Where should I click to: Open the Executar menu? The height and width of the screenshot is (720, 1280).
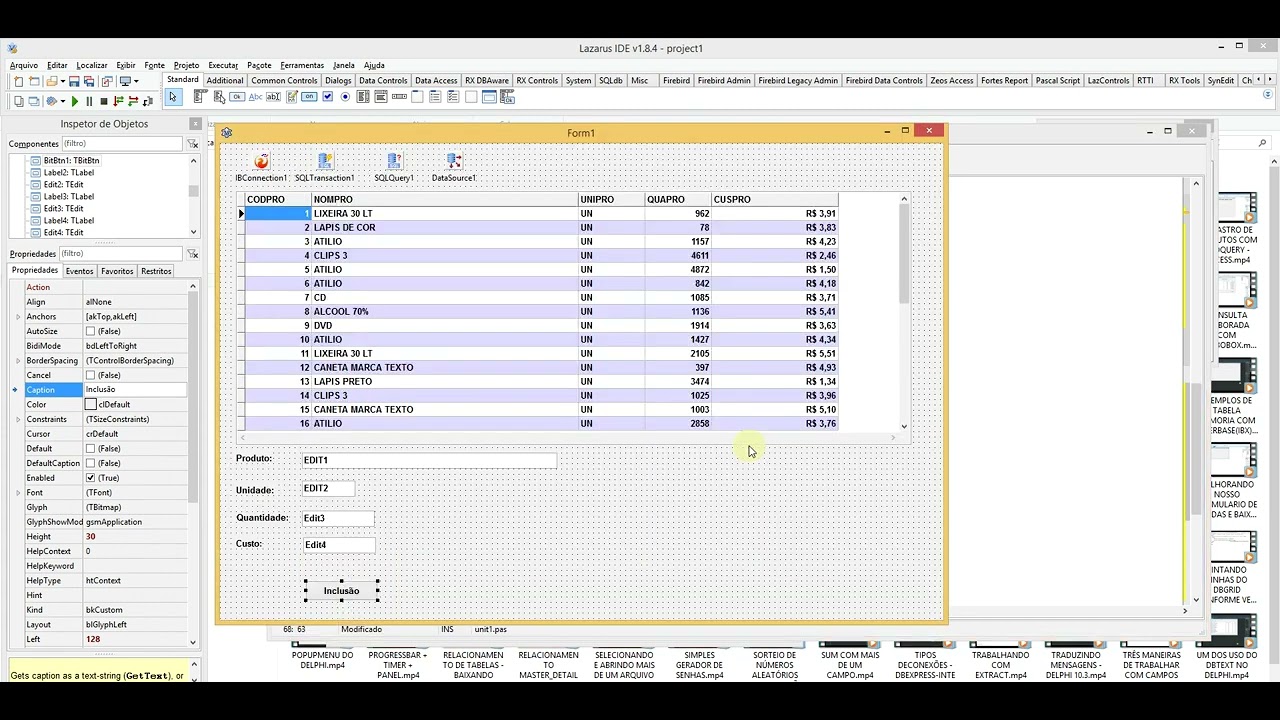(223, 65)
